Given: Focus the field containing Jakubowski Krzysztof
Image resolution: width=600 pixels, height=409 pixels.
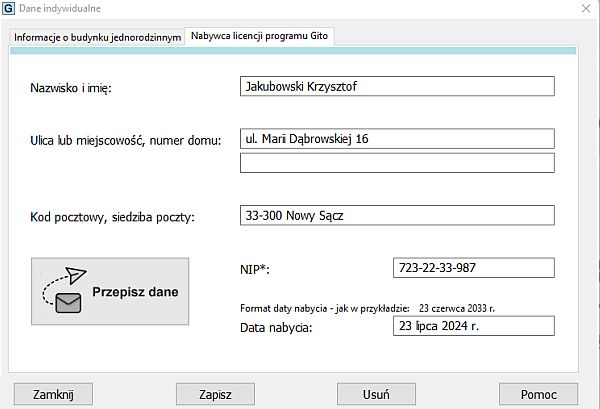Looking at the screenshot, I should pos(397,86).
